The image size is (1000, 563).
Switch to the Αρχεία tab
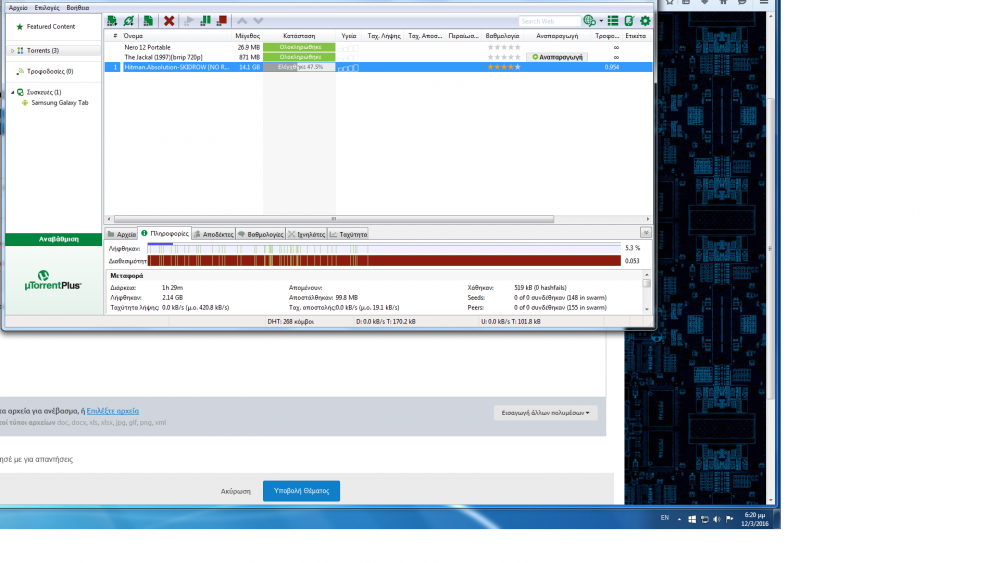click(121, 234)
